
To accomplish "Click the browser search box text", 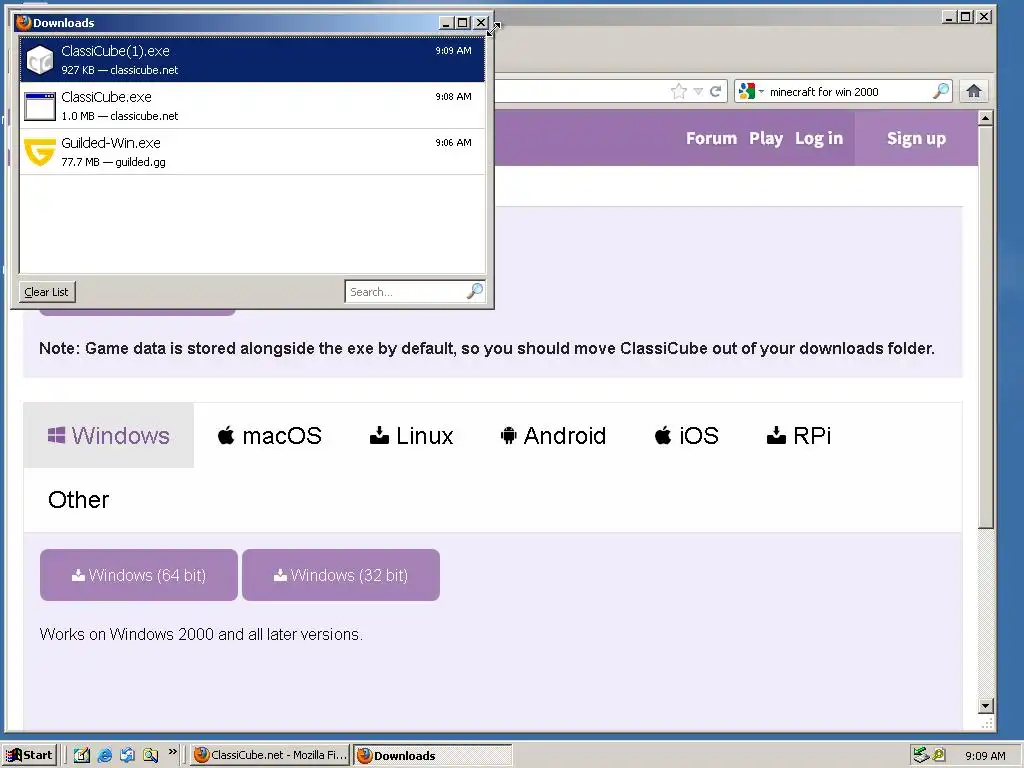I will (x=824, y=91).
